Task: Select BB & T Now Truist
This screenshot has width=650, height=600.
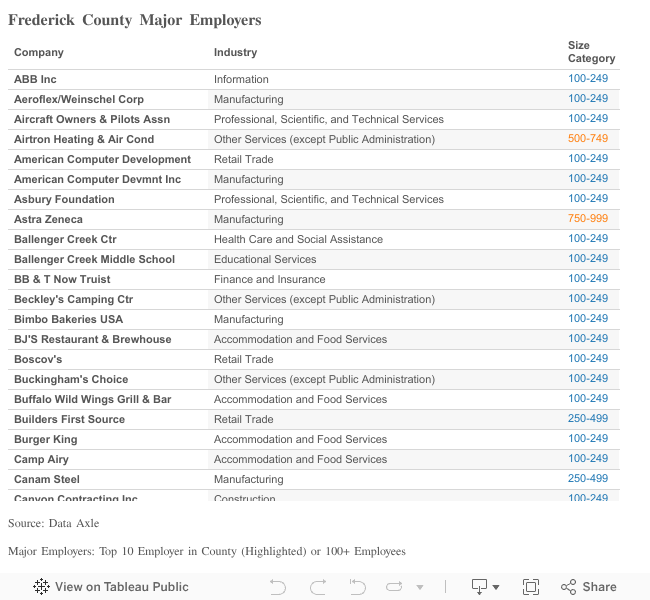Action: 62,279
